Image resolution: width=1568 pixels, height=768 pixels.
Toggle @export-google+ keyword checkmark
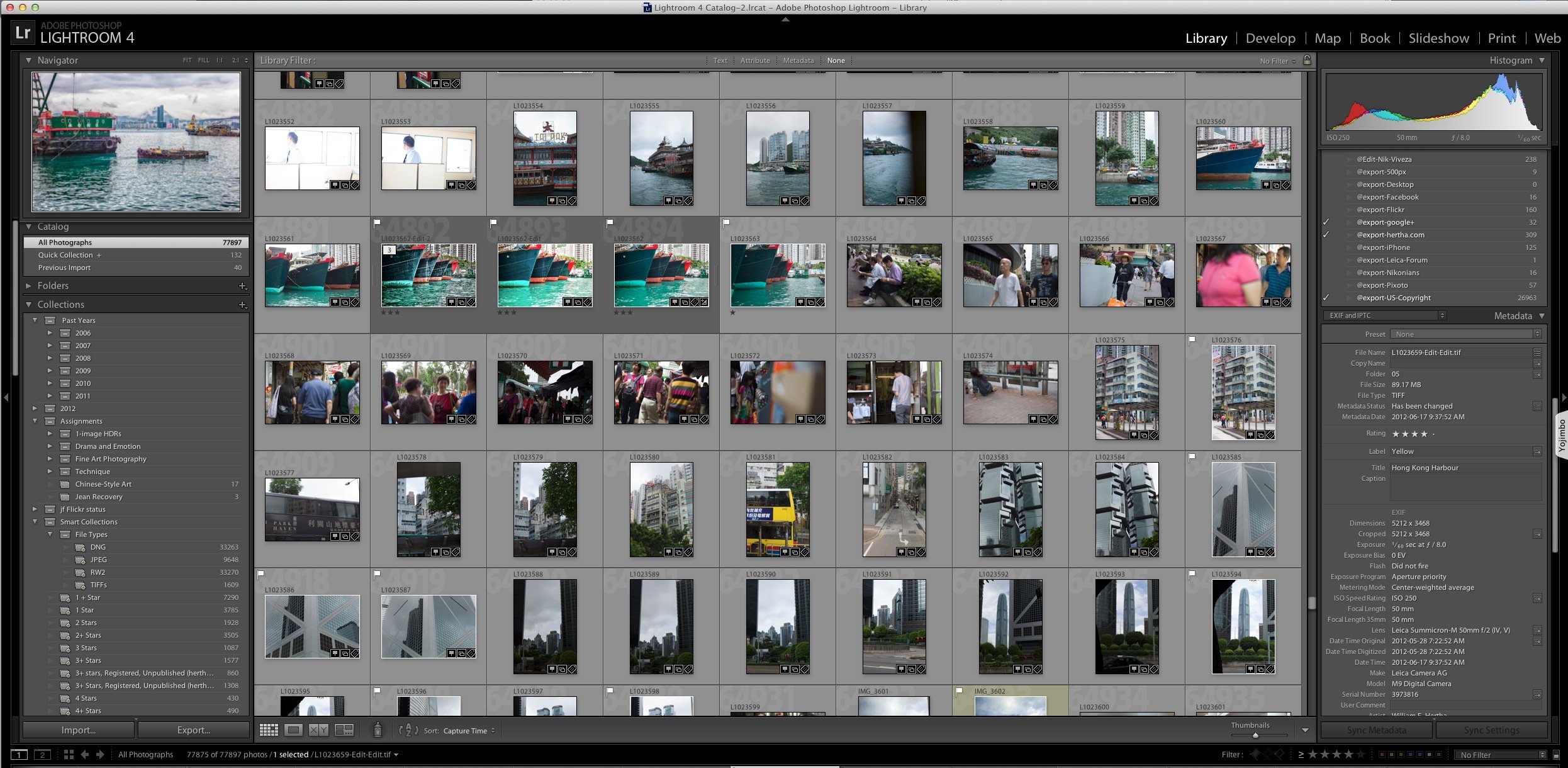[x=1326, y=222]
